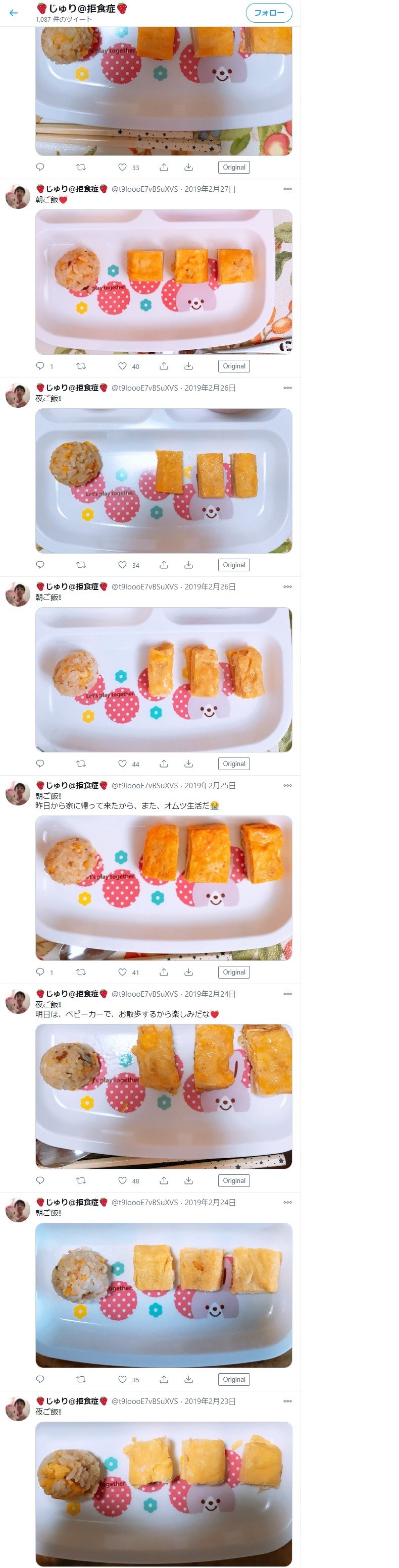Share the February 24 朝ご飯 tweet with 35 likes
Image resolution: width=399 pixels, height=1568 pixels.
click(164, 1379)
